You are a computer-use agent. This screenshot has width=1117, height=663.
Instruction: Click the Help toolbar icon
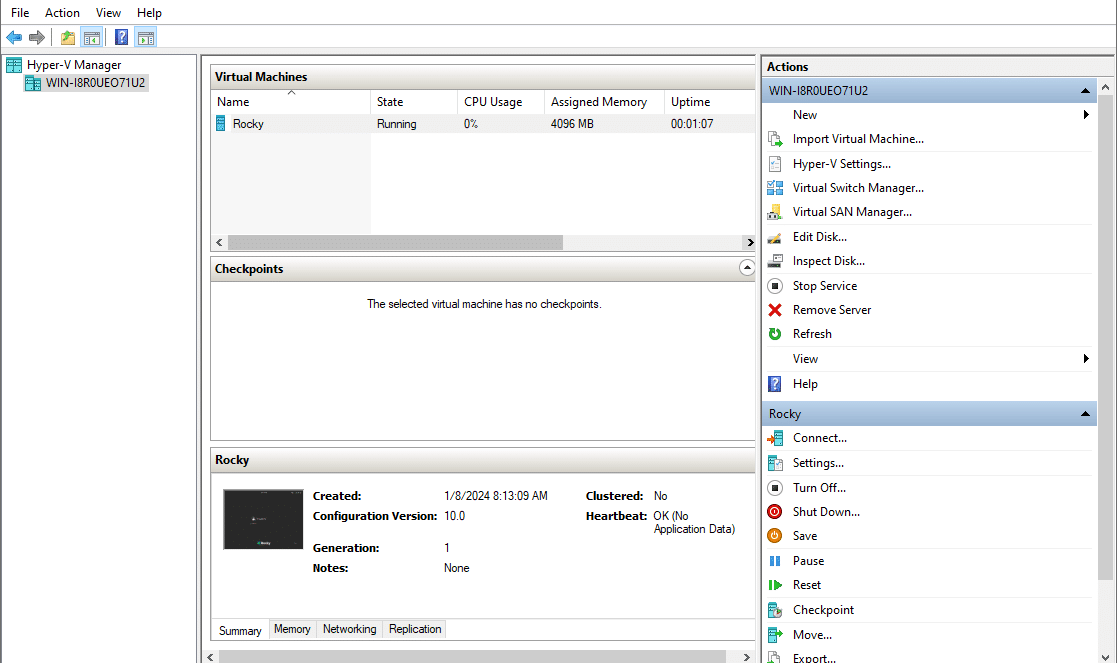pos(122,37)
